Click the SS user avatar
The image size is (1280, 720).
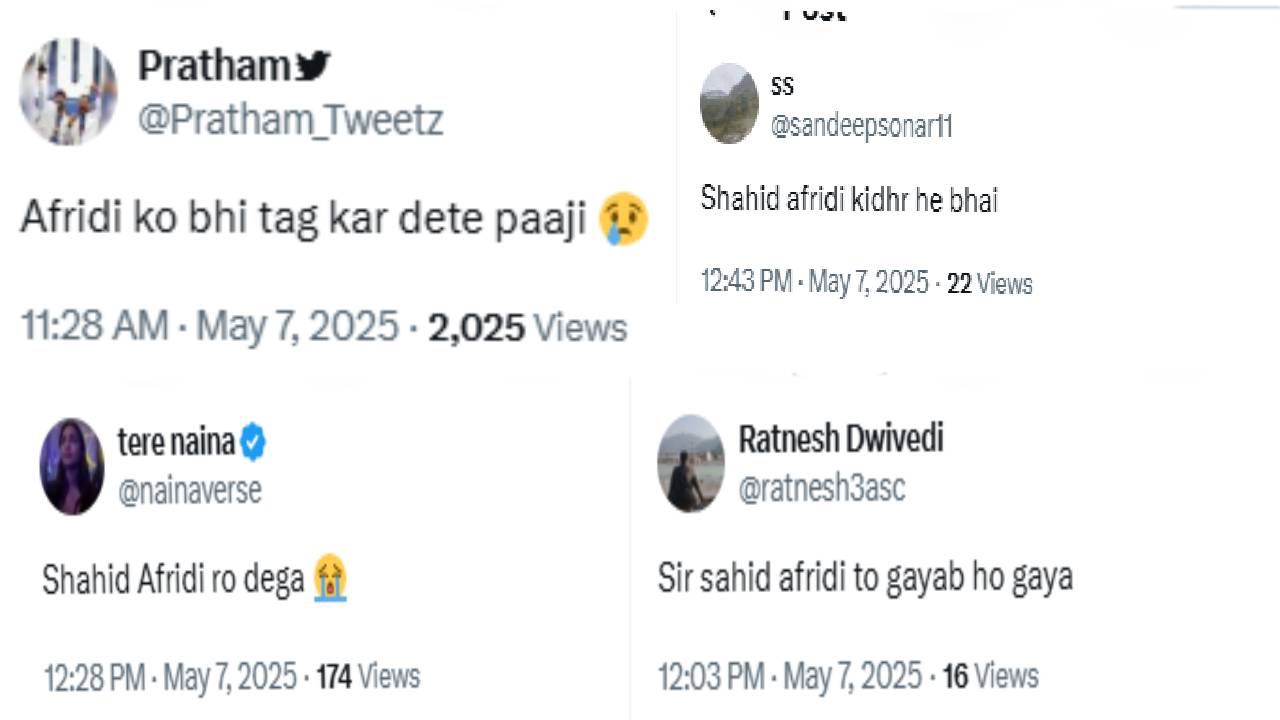click(x=729, y=104)
